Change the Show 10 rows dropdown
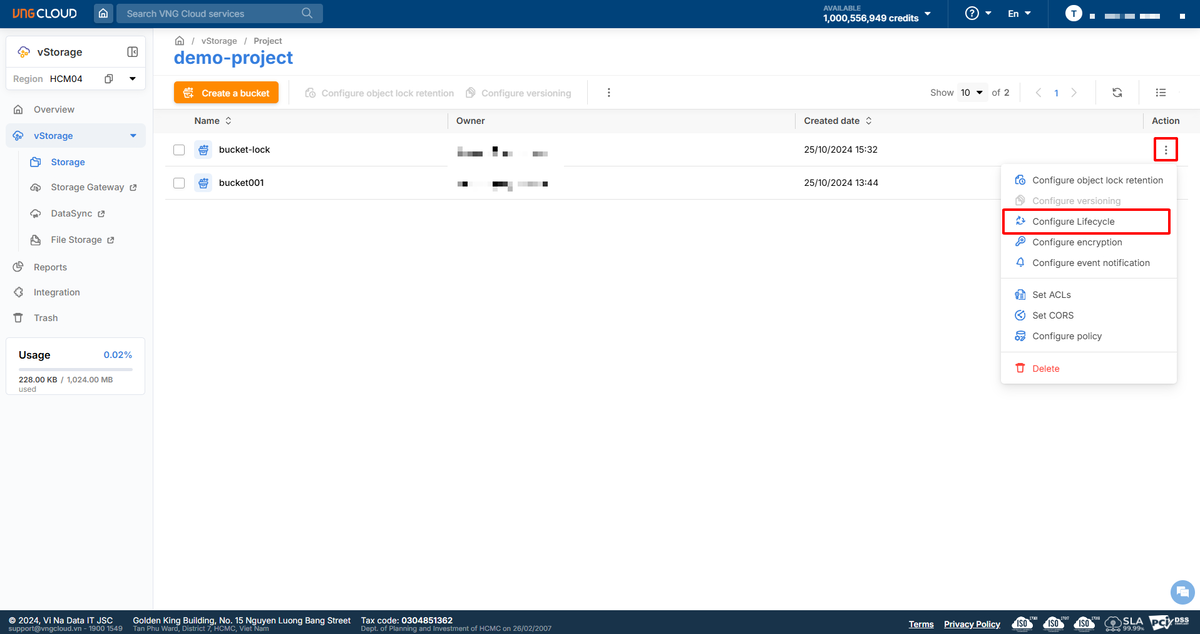Image resolution: width=1200 pixels, height=634 pixels. (x=972, y=93)
